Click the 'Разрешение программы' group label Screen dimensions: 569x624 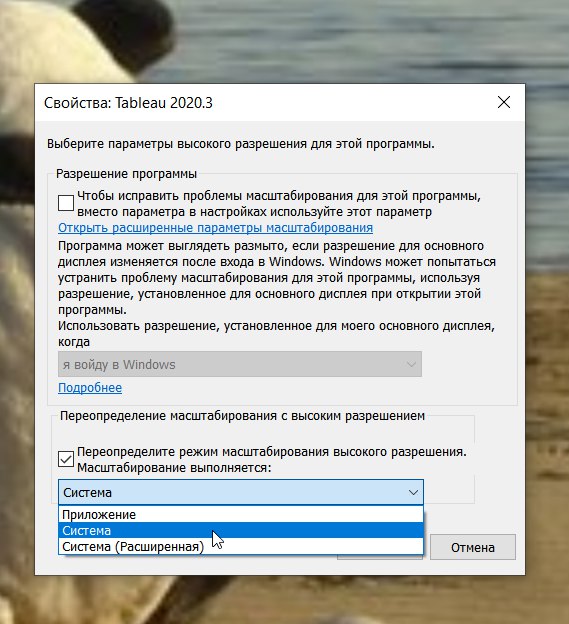tap(127, 174)
